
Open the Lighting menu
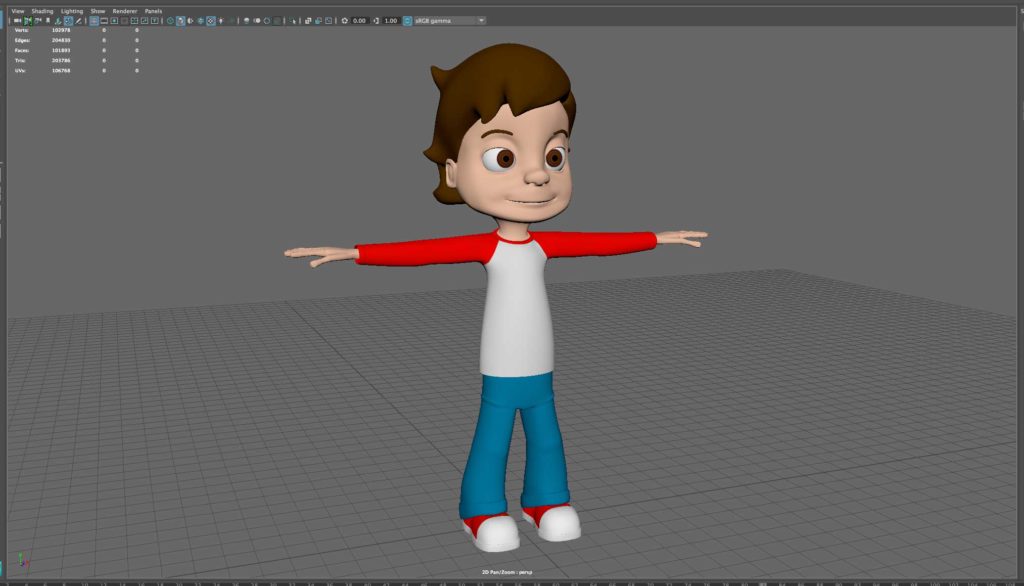(72, 11)
